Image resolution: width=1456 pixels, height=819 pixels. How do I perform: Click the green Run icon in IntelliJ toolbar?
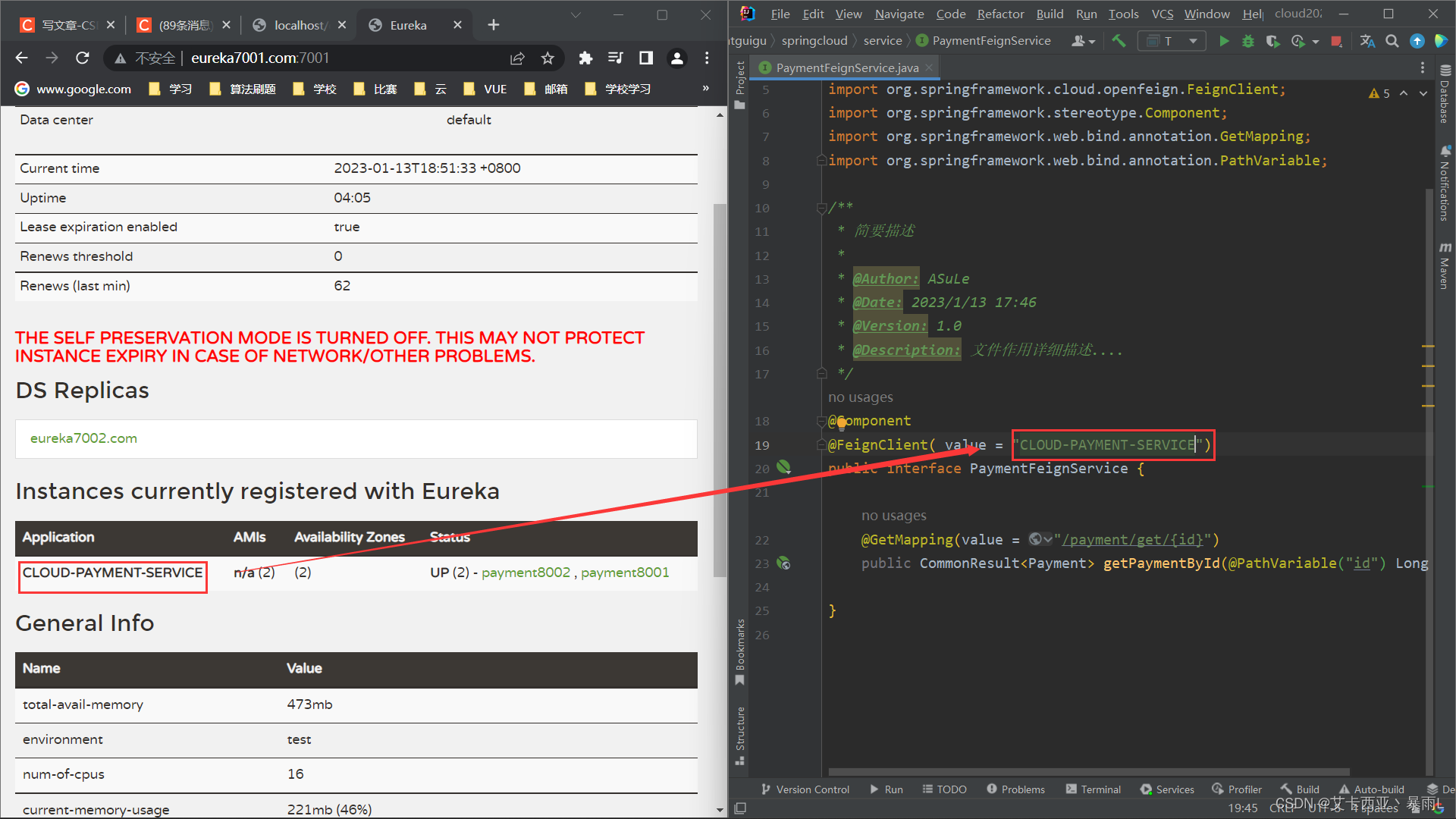(1224, 41)
